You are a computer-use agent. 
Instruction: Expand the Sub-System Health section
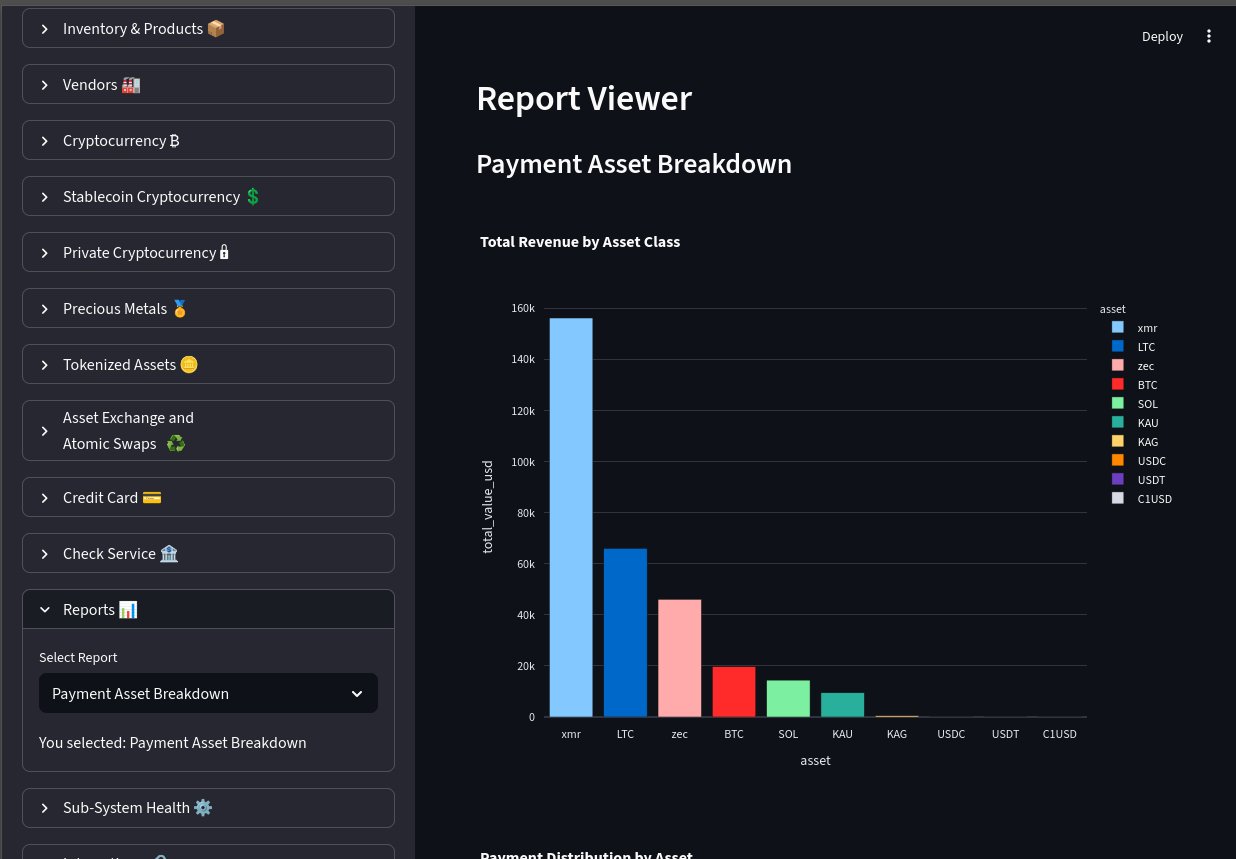pos(208,808)
